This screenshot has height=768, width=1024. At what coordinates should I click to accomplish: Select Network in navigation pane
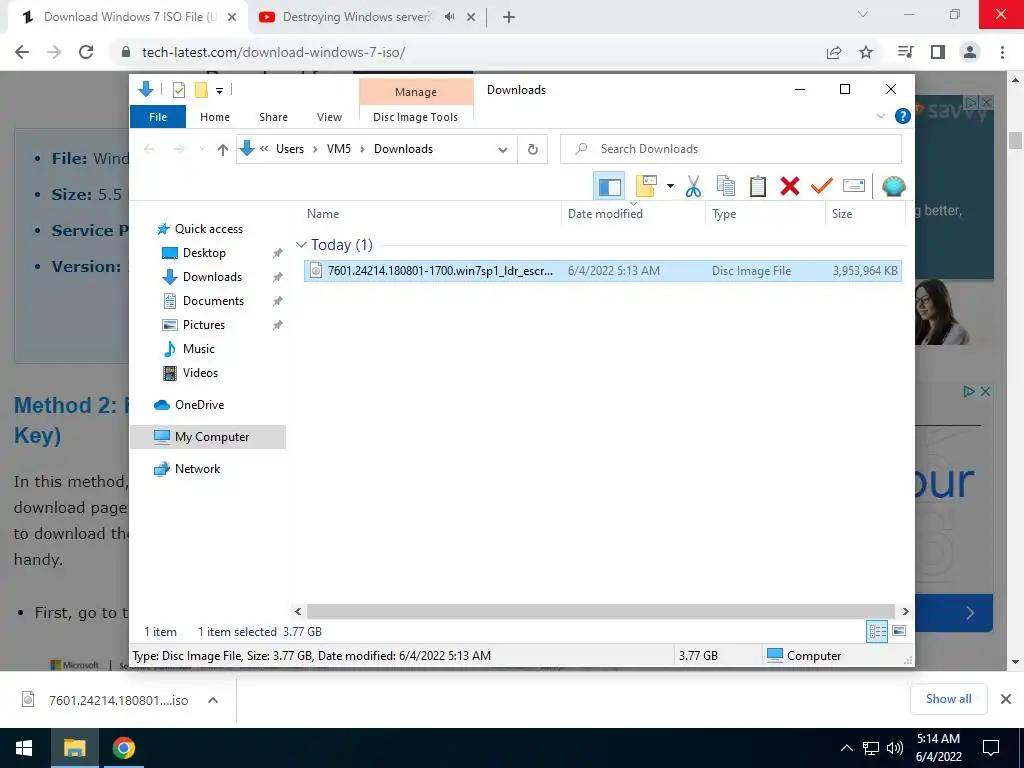(x=197, y=469)
